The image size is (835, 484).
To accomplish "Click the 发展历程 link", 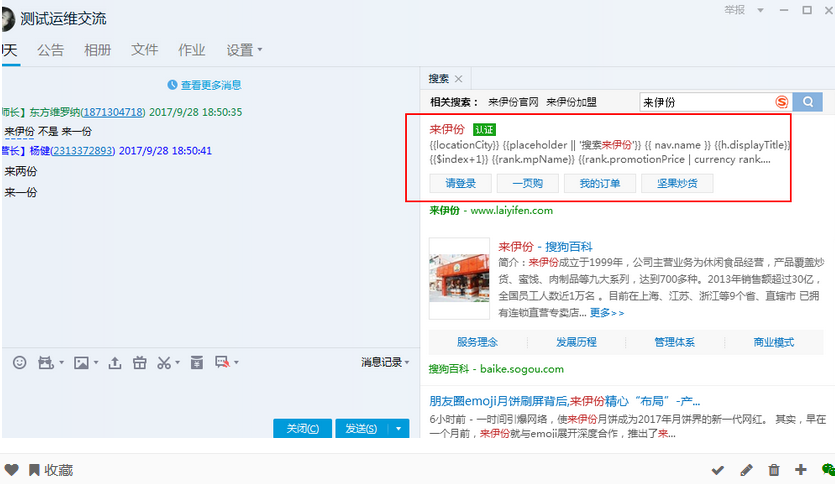I will click(576, 342).
